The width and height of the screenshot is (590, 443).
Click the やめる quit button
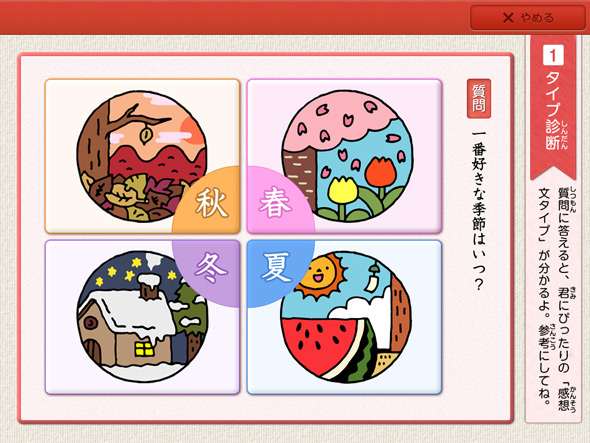coord(528,18)
